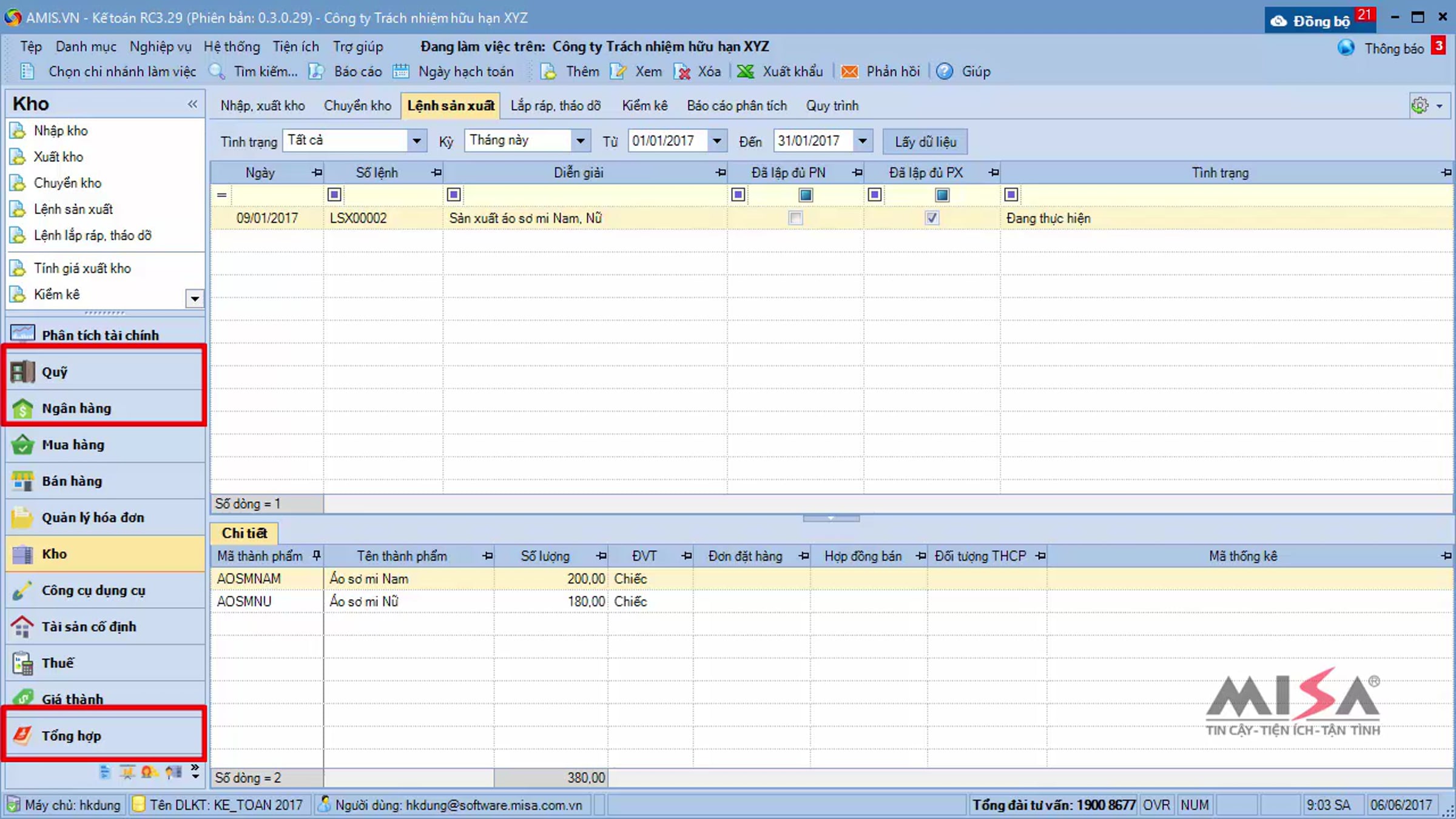Viewport: 1456px width, 819px height.
Task: Switch to Kiểm kê tab
Action: pyautogui.click(x=645, y=106)
